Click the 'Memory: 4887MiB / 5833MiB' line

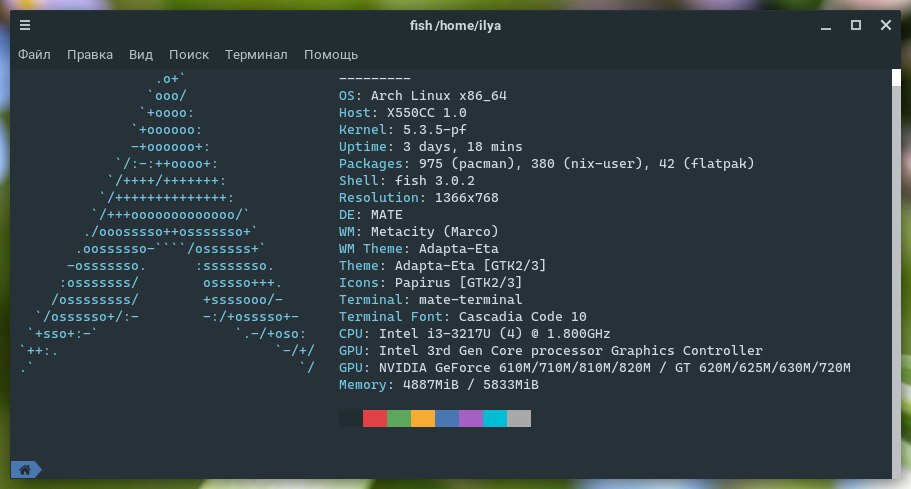click(439, 384)
